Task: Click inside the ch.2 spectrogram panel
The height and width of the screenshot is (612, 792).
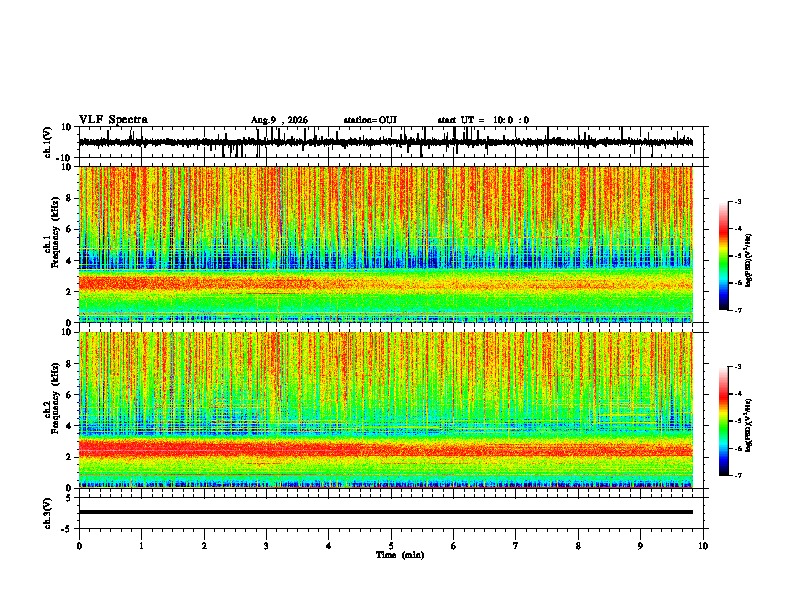Action: click(x=386, y=410)
